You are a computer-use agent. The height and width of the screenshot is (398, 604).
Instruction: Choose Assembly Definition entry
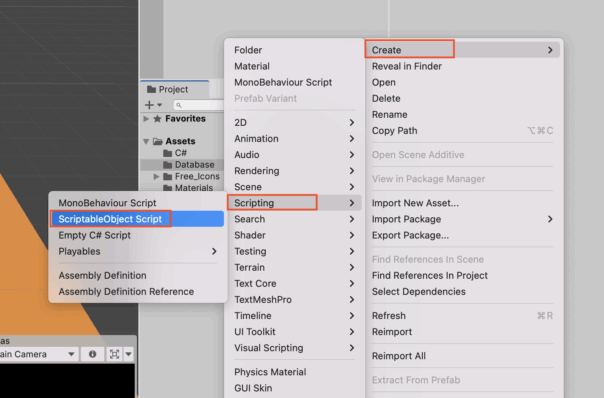click(x=137, y=275)
